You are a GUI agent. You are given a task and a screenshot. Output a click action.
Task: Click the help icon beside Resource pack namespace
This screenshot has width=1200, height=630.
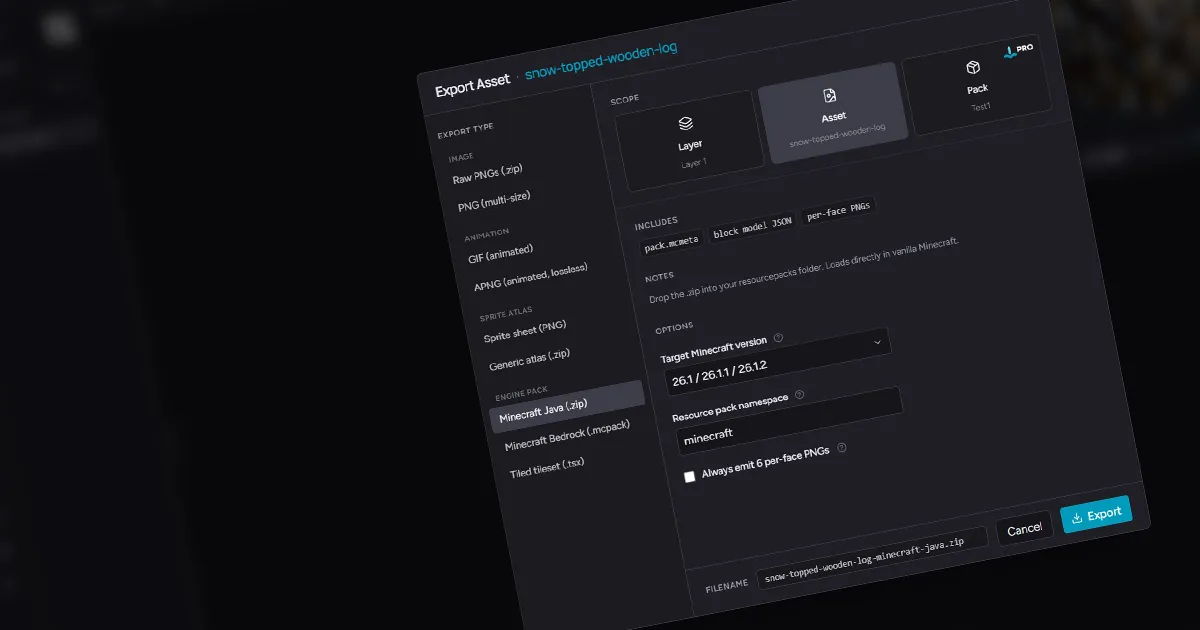point(799,394)
